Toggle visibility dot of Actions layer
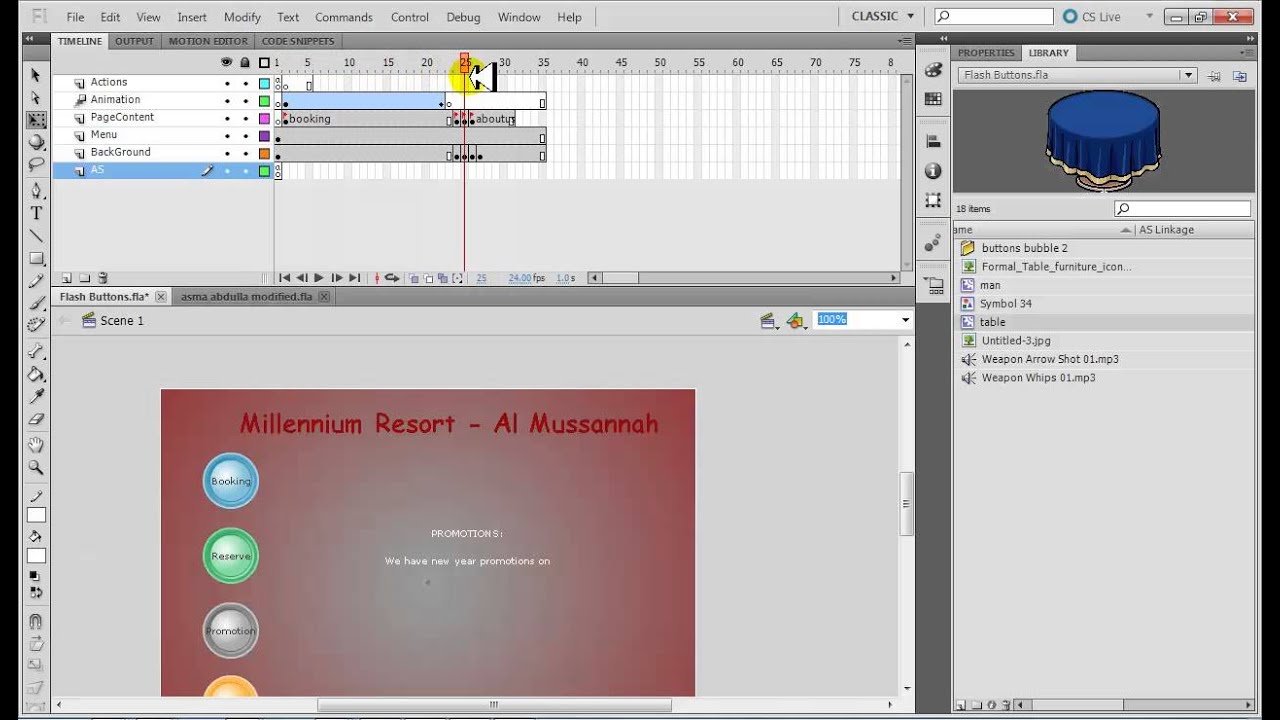This screenshot has height=720, width=1280. click(227, 83)
